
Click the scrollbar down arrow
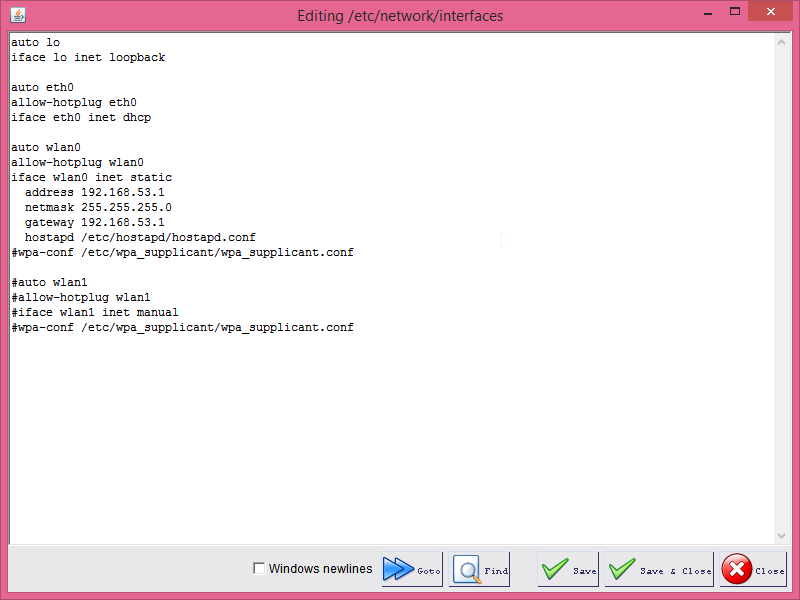point(784,533)
